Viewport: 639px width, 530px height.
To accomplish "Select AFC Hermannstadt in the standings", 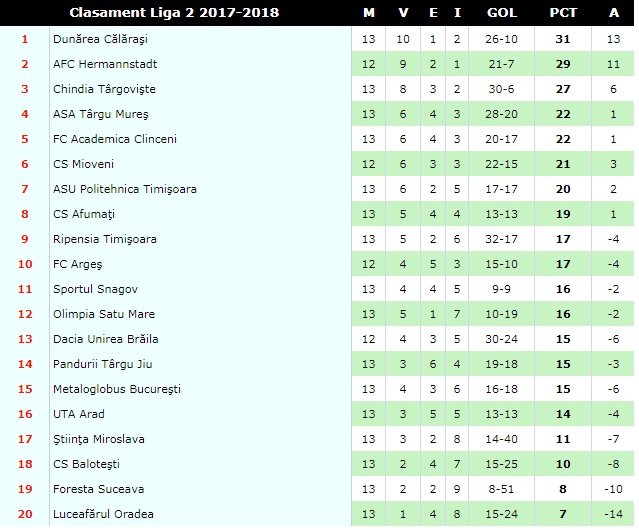I will click(105, 64).
